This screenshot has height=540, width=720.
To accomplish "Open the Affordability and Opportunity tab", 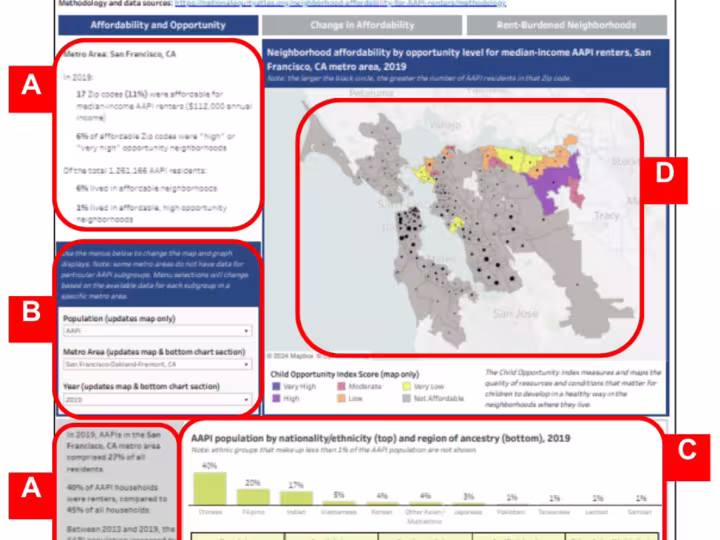I will click(x=158, y=25).
